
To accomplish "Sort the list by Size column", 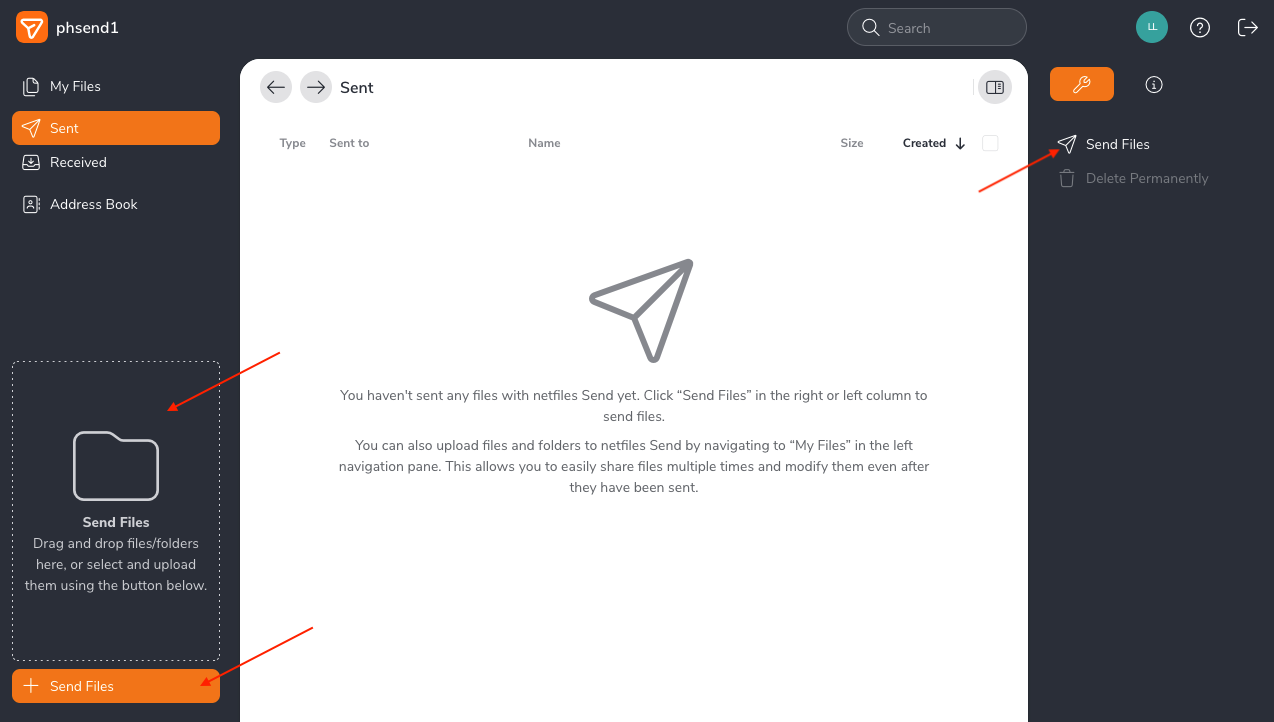I will pos(851,143).
